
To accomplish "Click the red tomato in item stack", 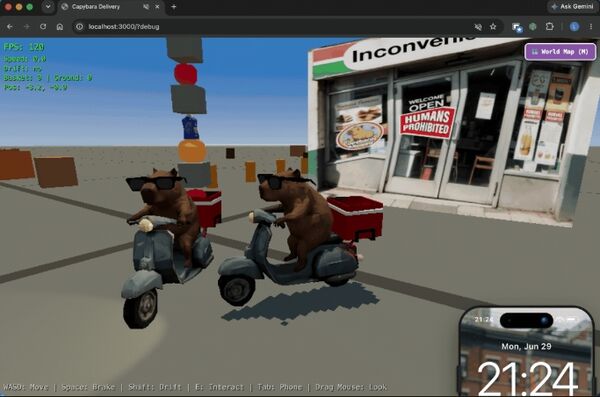I will (186, 74).
